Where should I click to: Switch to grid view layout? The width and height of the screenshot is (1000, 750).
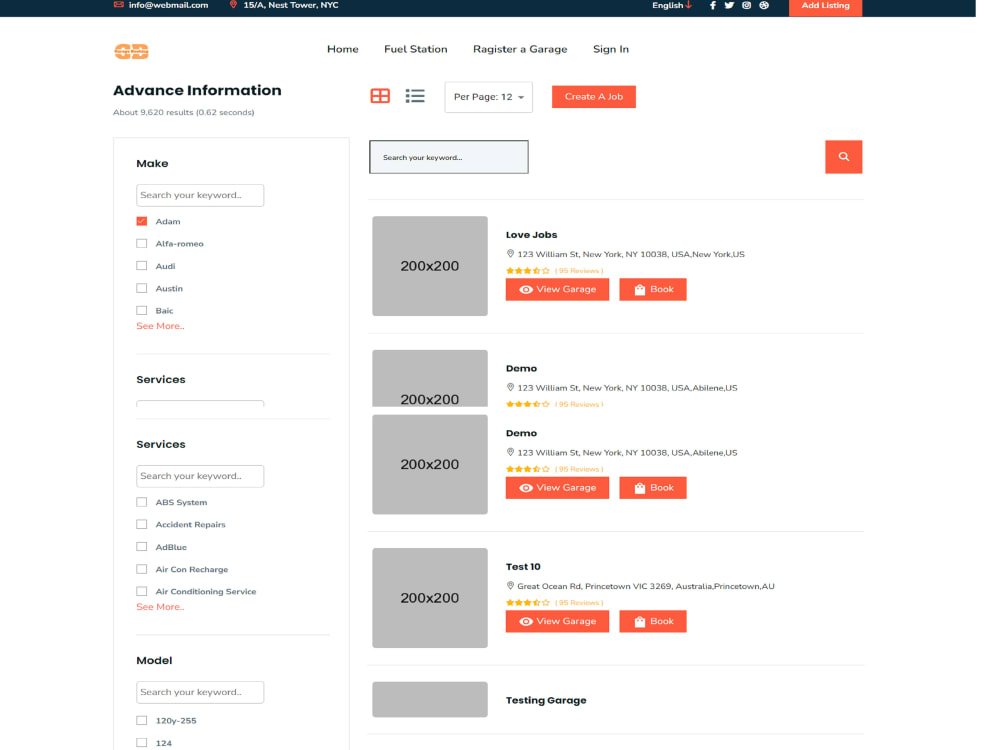point(380,96)
